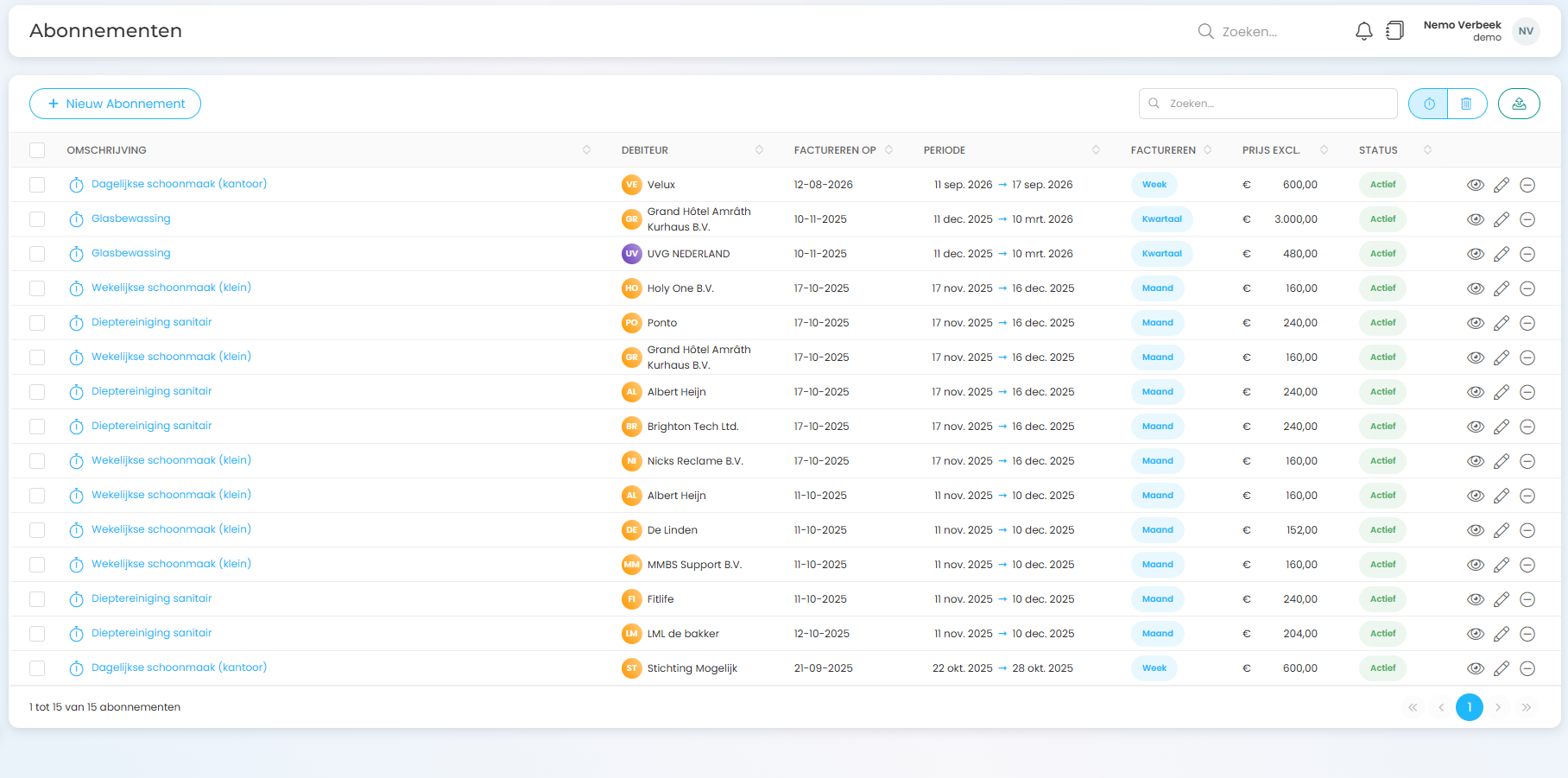Toggle the select-all checkbox in header
The width and height of the screenshot is (1568, 778).
click(37, 150)
